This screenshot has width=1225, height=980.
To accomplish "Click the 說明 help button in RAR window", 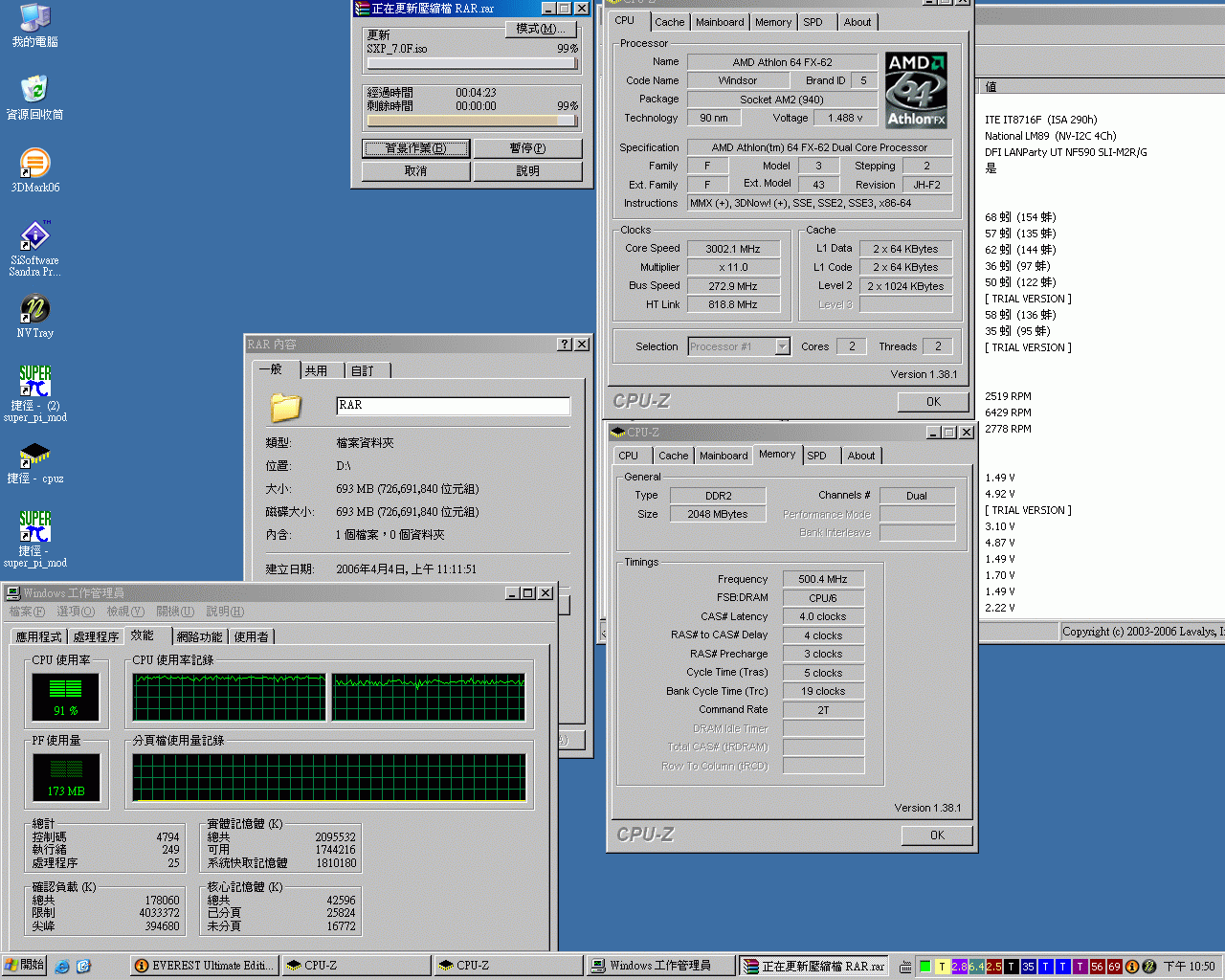I will tap(527, 171).
